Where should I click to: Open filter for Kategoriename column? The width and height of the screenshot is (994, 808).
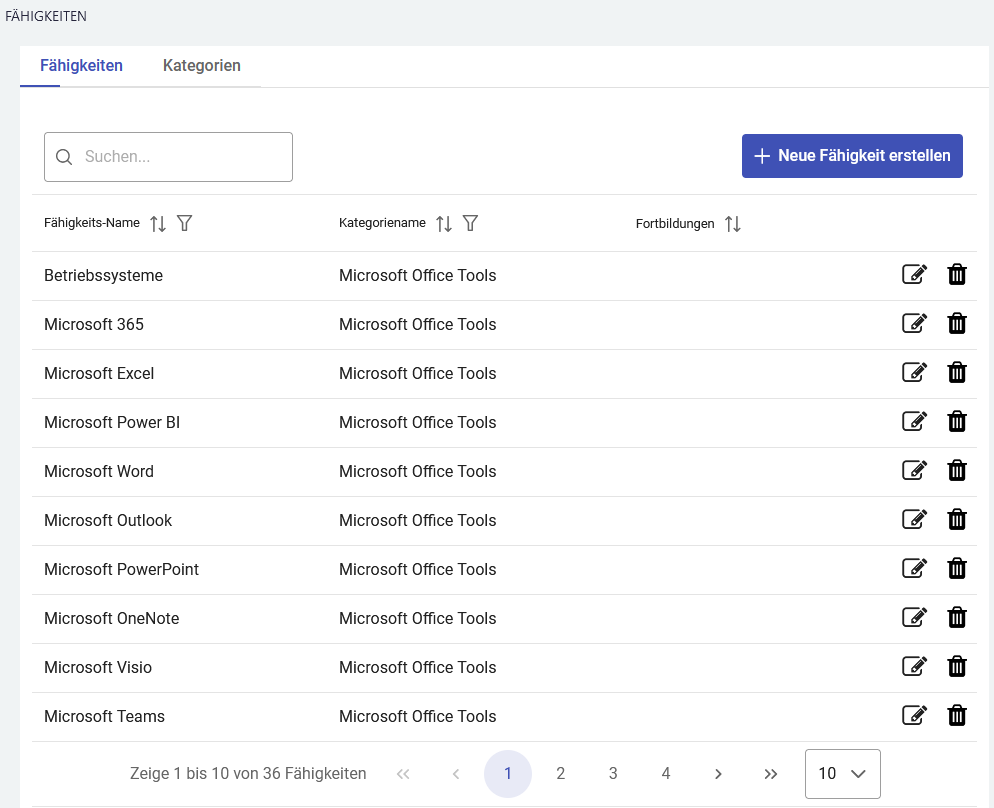point(470,223)
